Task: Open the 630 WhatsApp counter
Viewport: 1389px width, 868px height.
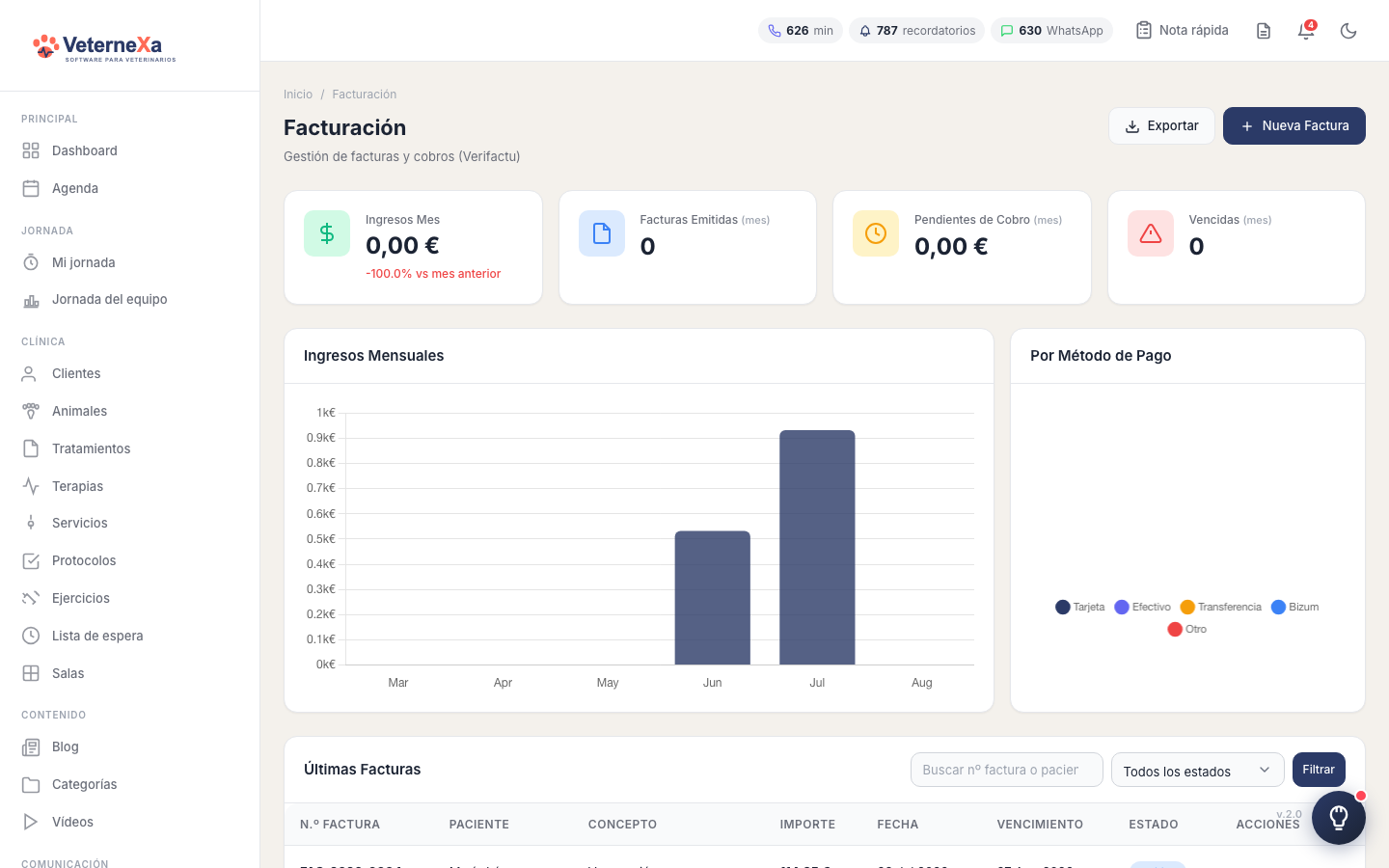Action: 1051,31
